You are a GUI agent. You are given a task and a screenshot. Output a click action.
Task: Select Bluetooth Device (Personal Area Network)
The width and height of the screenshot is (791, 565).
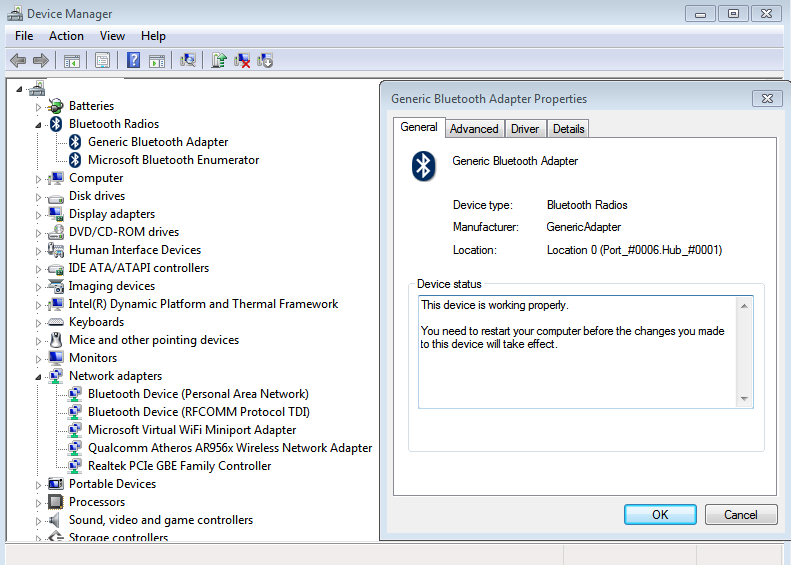click(198, 394)
